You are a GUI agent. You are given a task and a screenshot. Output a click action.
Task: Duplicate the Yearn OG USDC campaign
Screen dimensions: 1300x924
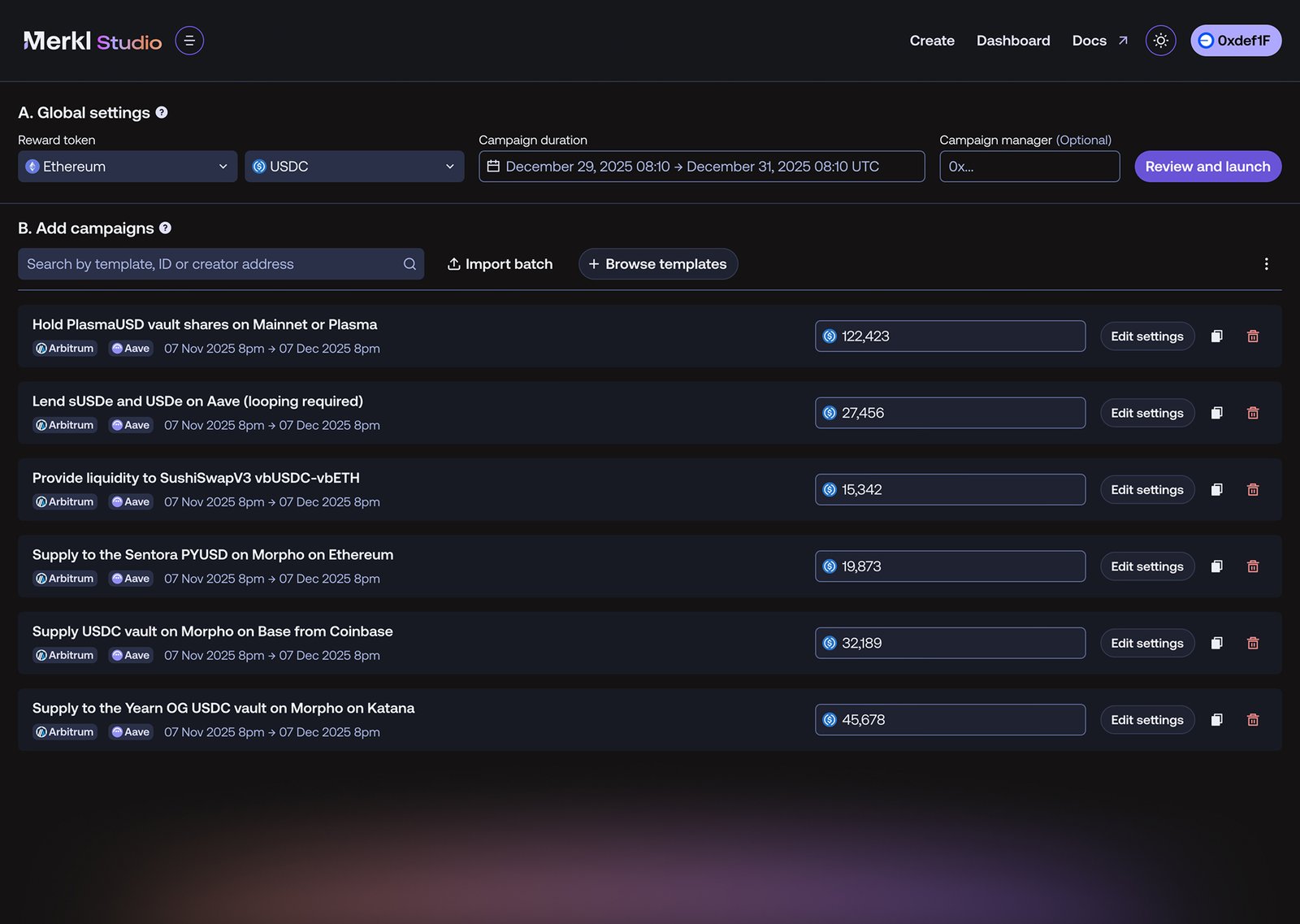tap(1216, 720)
